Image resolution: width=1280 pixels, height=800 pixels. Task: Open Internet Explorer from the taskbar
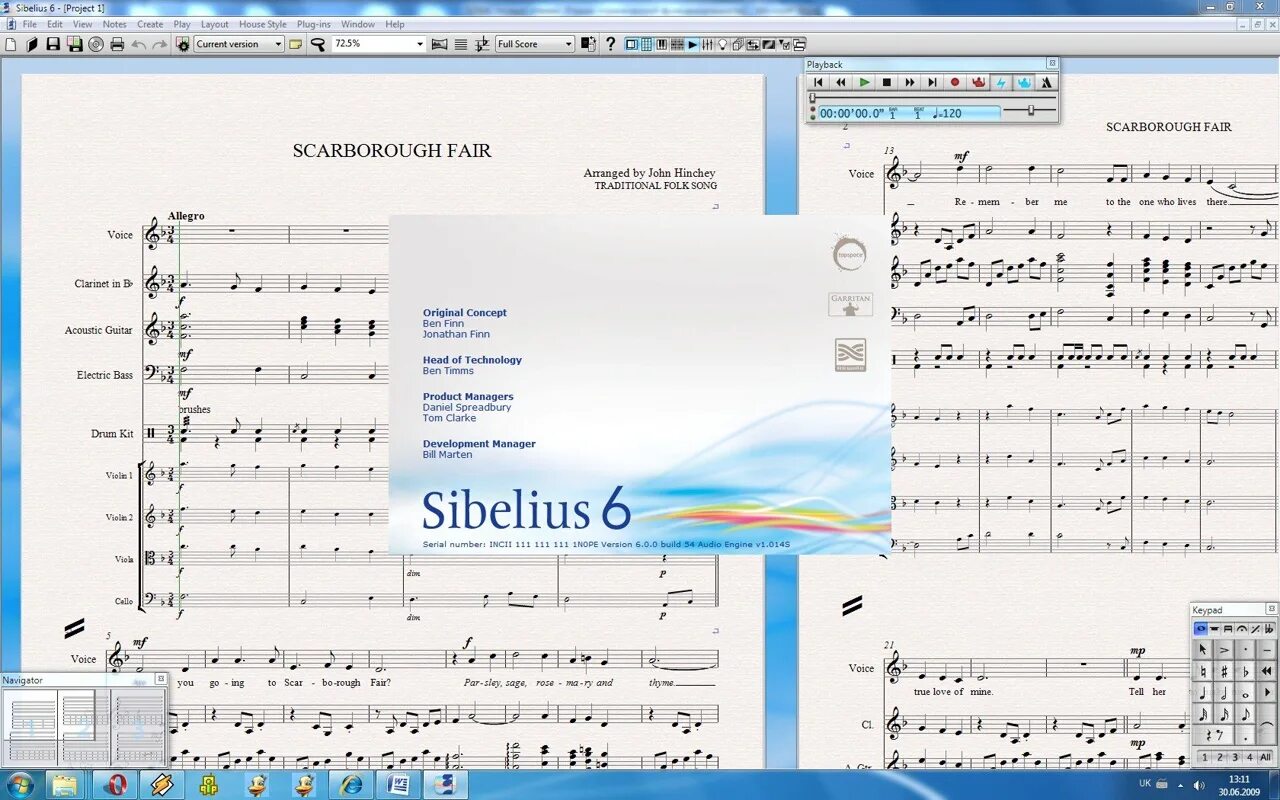351,784
